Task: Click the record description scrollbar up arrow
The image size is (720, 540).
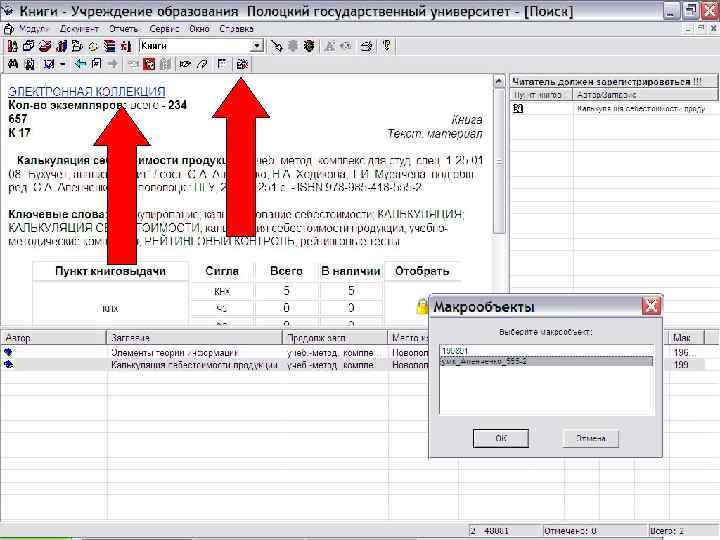Action: coord(499,82)
